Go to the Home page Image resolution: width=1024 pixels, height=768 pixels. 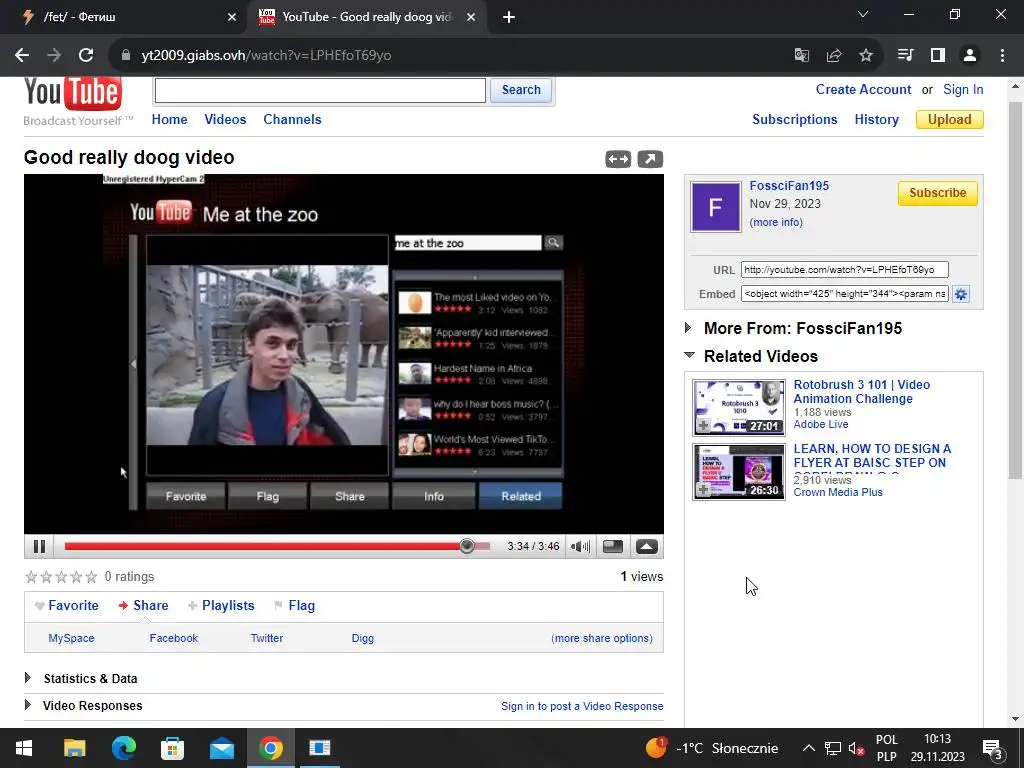(x=169, y=120)
